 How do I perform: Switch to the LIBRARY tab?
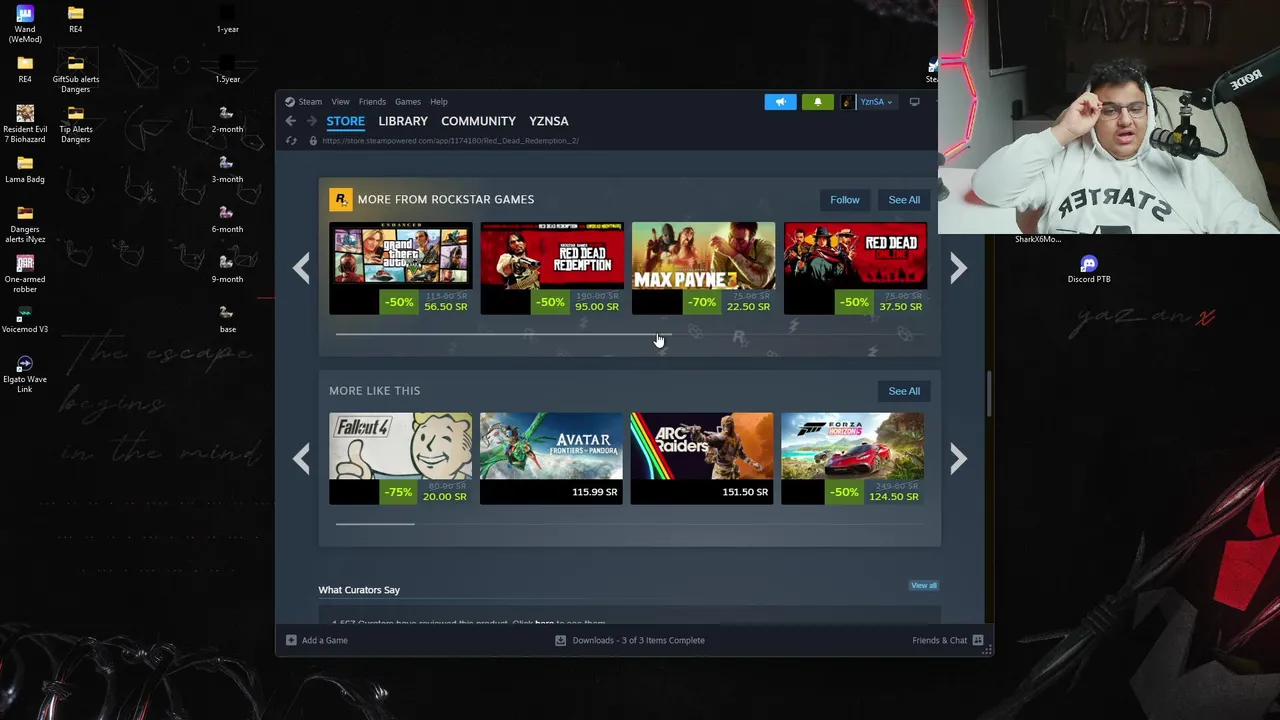click(x=403, y=121)
